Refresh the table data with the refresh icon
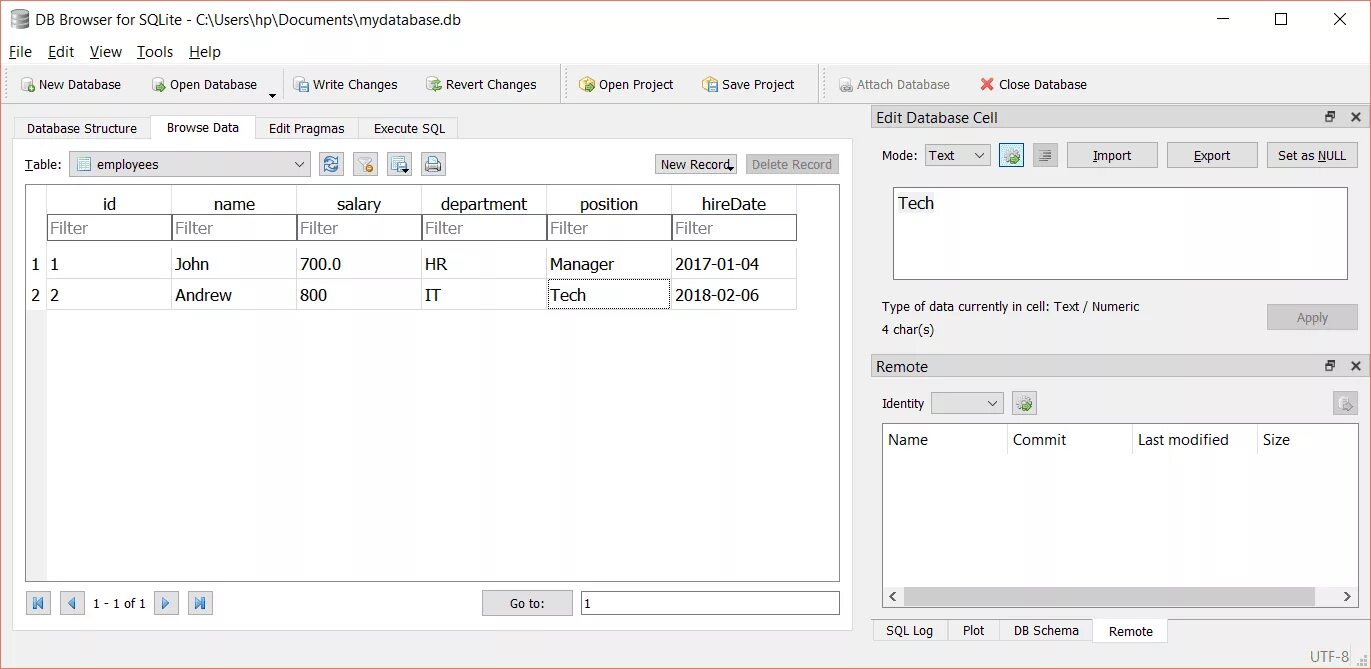 click(331, 164)
